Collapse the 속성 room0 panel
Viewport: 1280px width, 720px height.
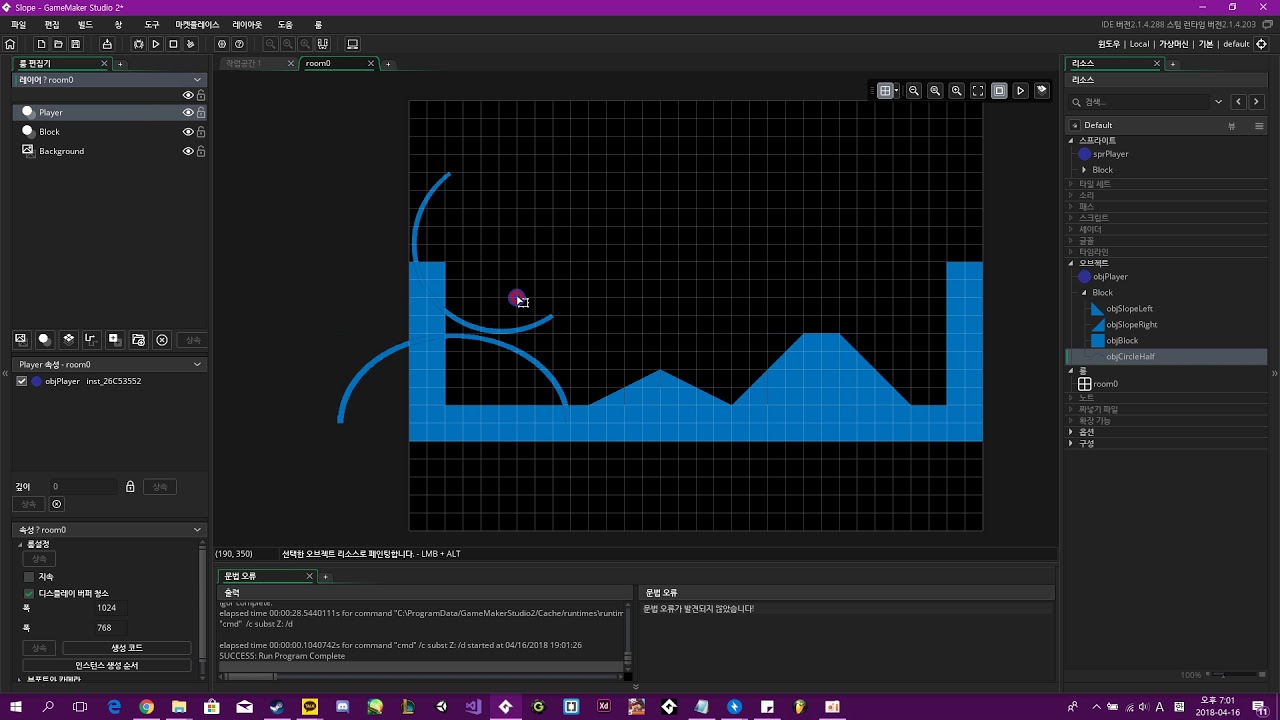(x=197, y=530)
